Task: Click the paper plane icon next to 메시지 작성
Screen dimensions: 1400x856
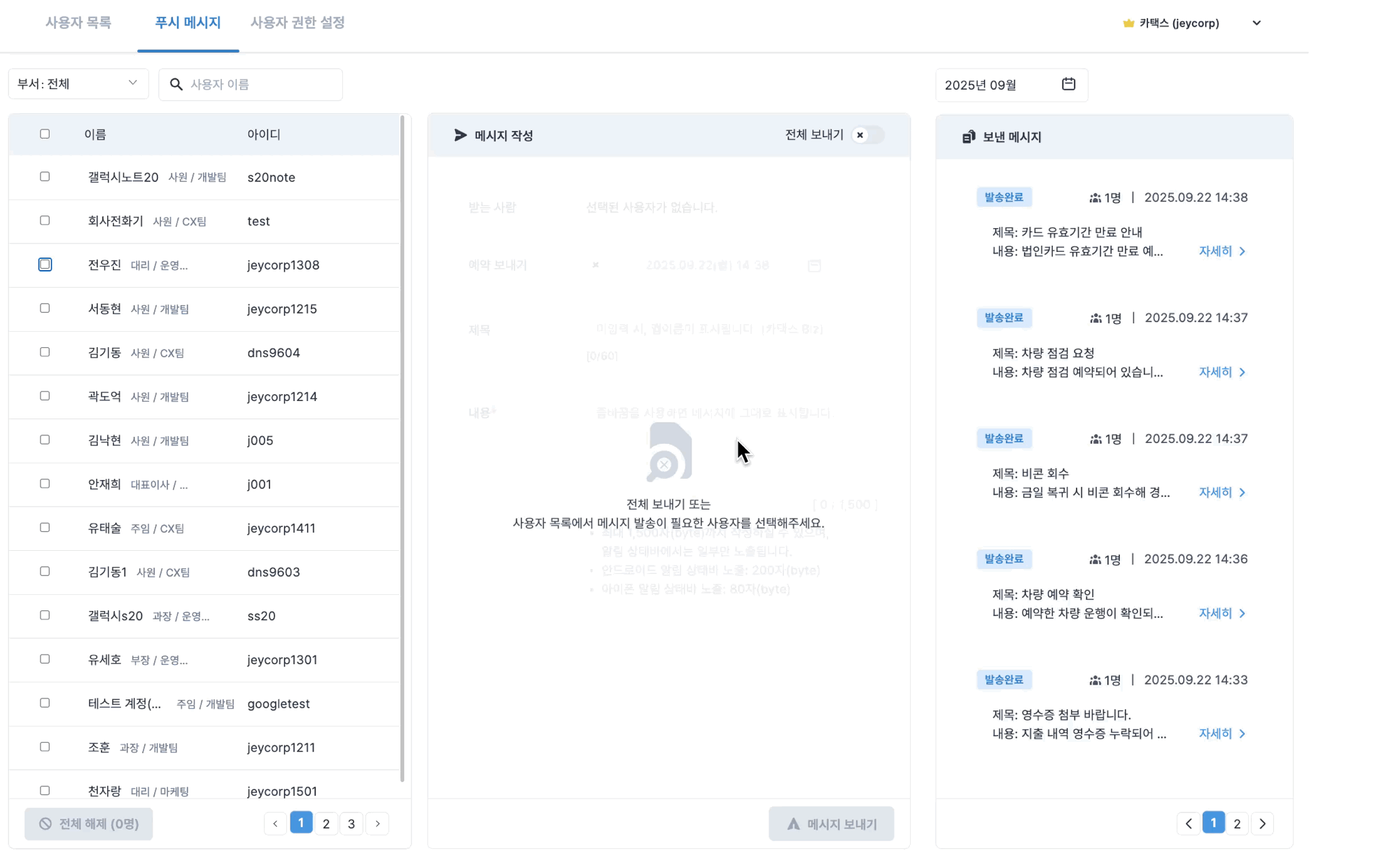Action: click(460, 135)
